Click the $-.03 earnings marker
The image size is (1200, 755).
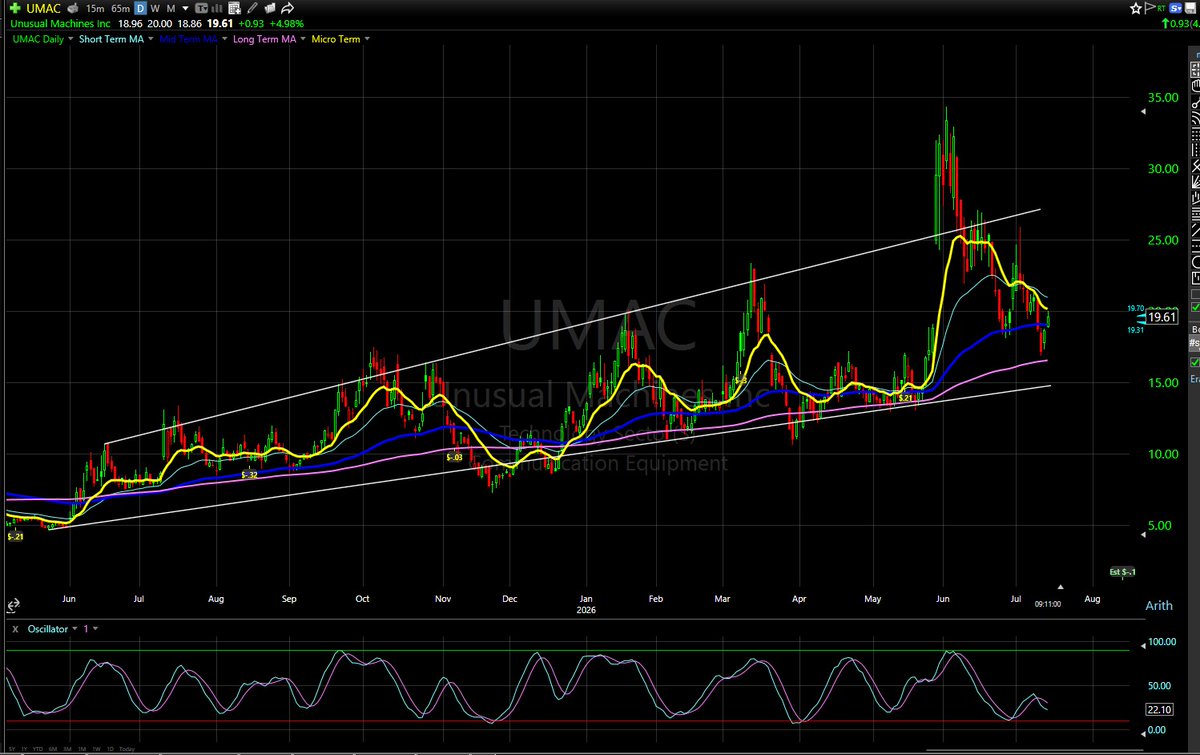[x=455, y=457]
